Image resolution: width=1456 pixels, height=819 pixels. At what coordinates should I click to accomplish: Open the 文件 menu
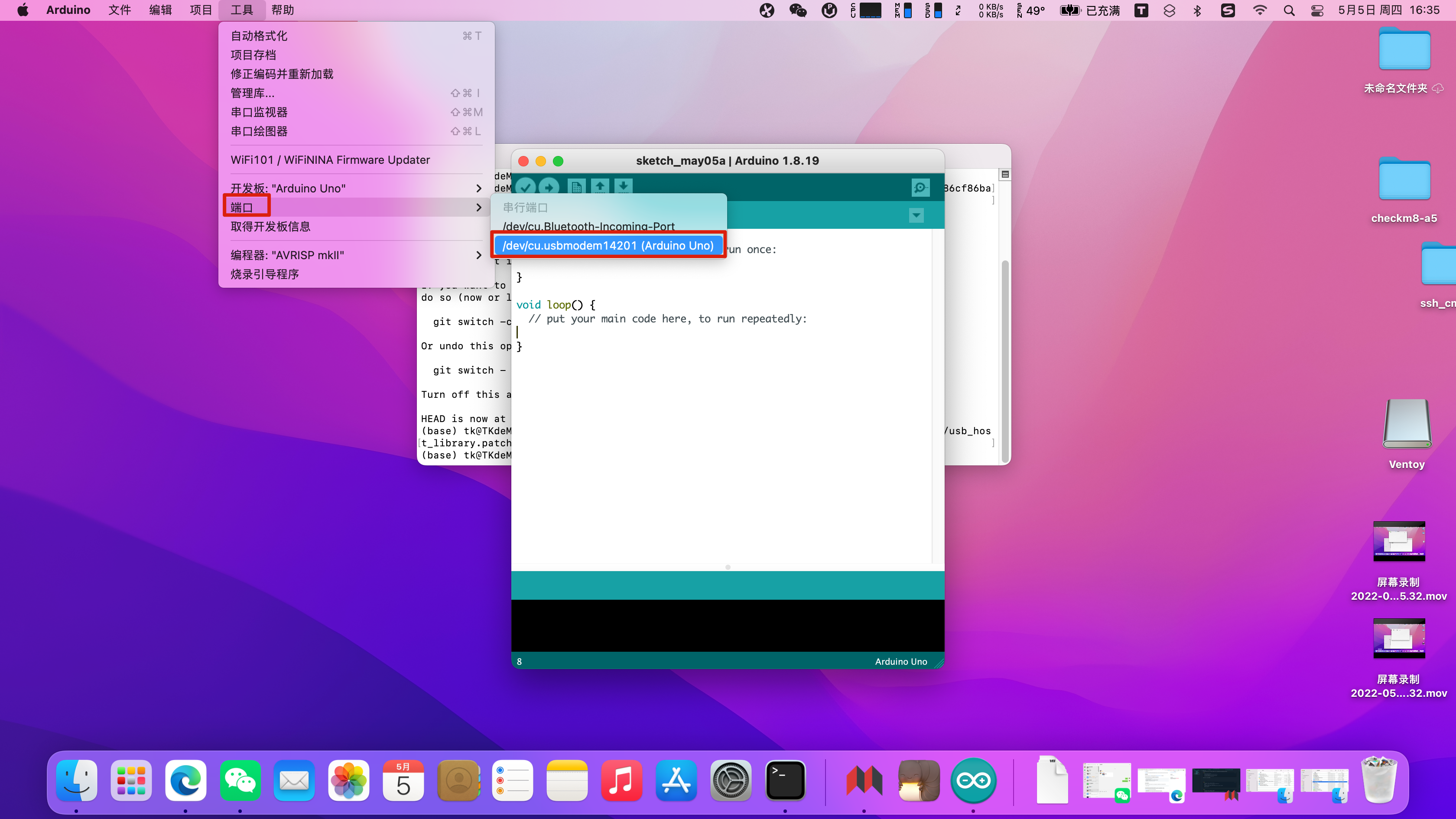click(x=119, y=10)
